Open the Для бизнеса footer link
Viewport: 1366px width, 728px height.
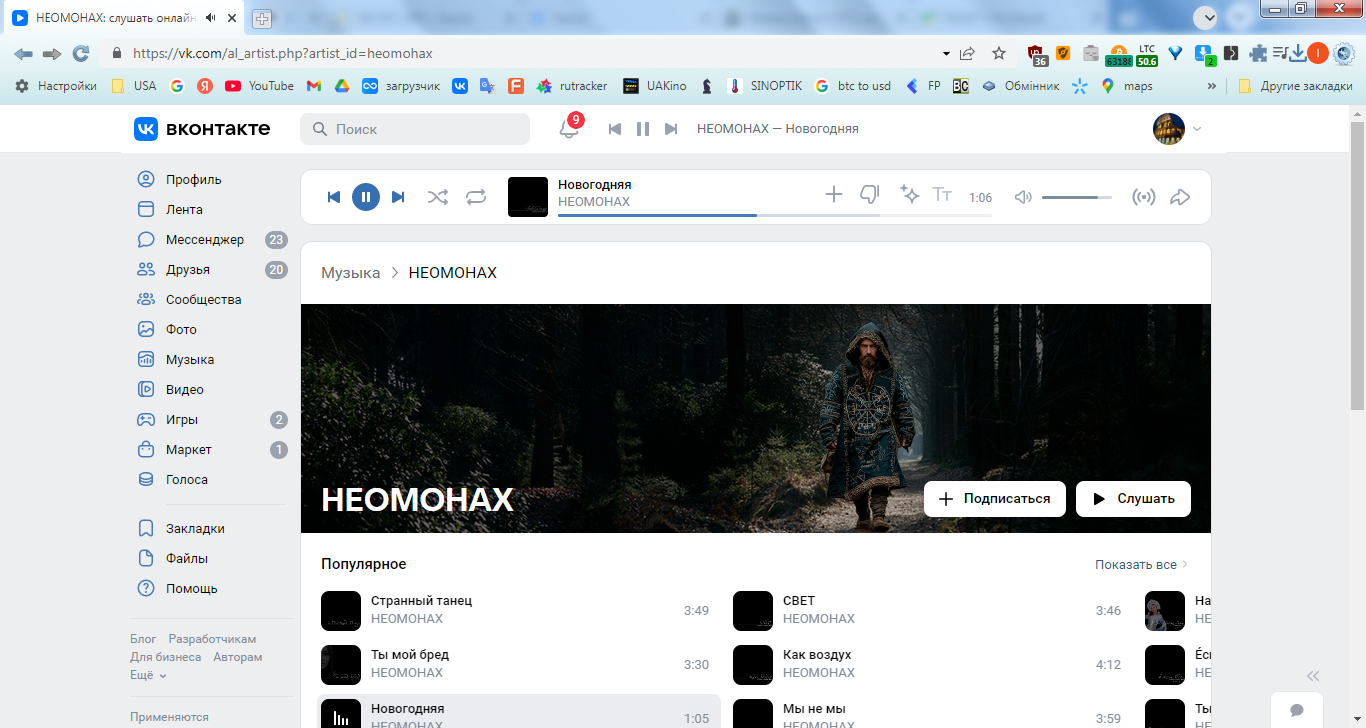click(166, 657)
